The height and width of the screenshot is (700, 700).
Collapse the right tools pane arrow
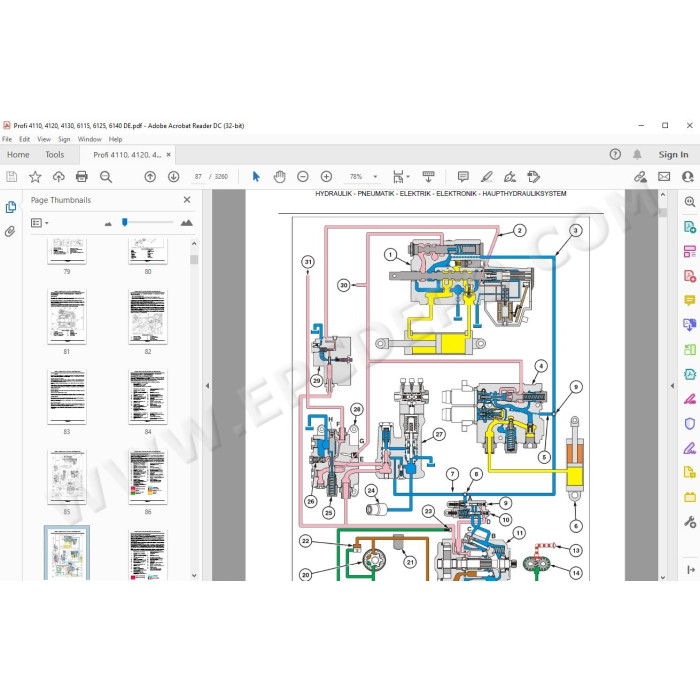[672, 386]
